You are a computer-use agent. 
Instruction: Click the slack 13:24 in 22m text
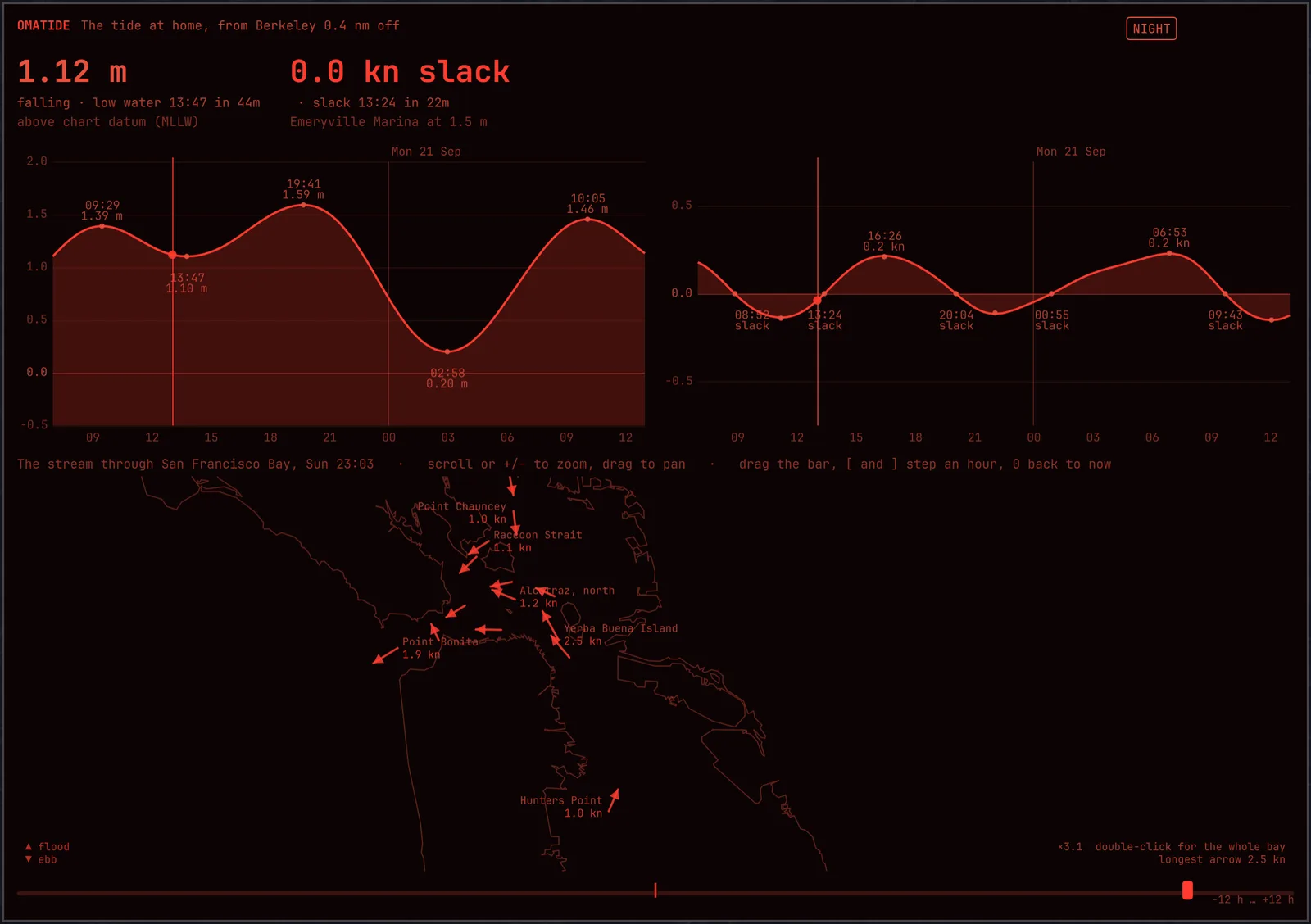click(381, 102)
